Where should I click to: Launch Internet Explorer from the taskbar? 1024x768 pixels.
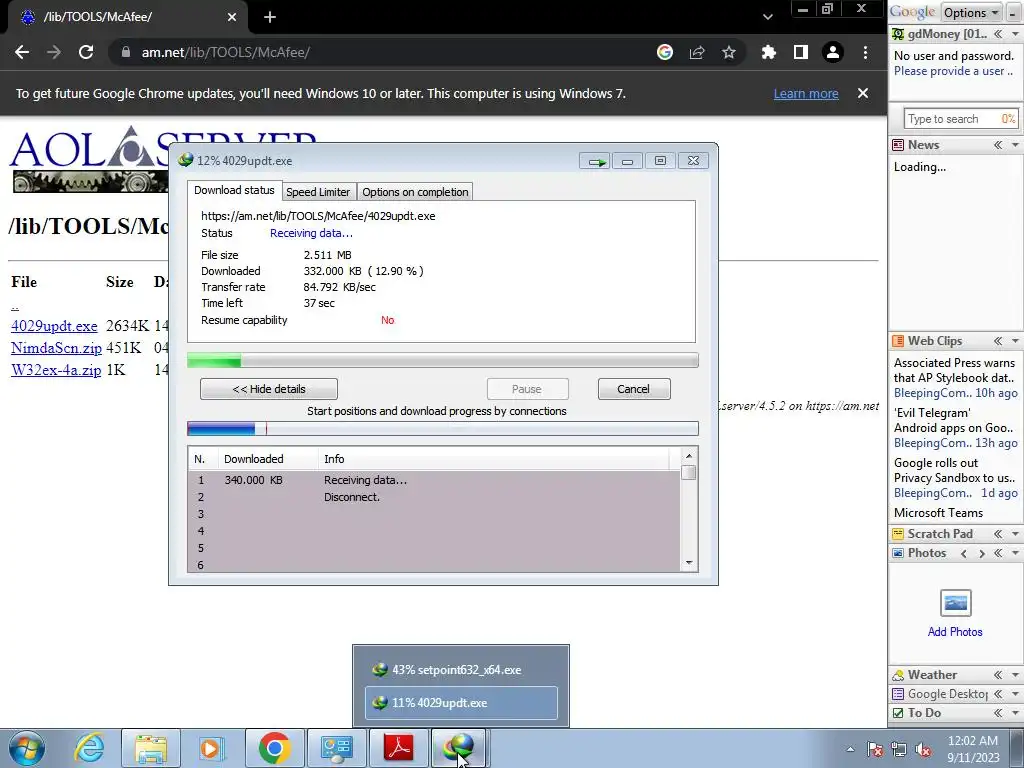[88, 748]
